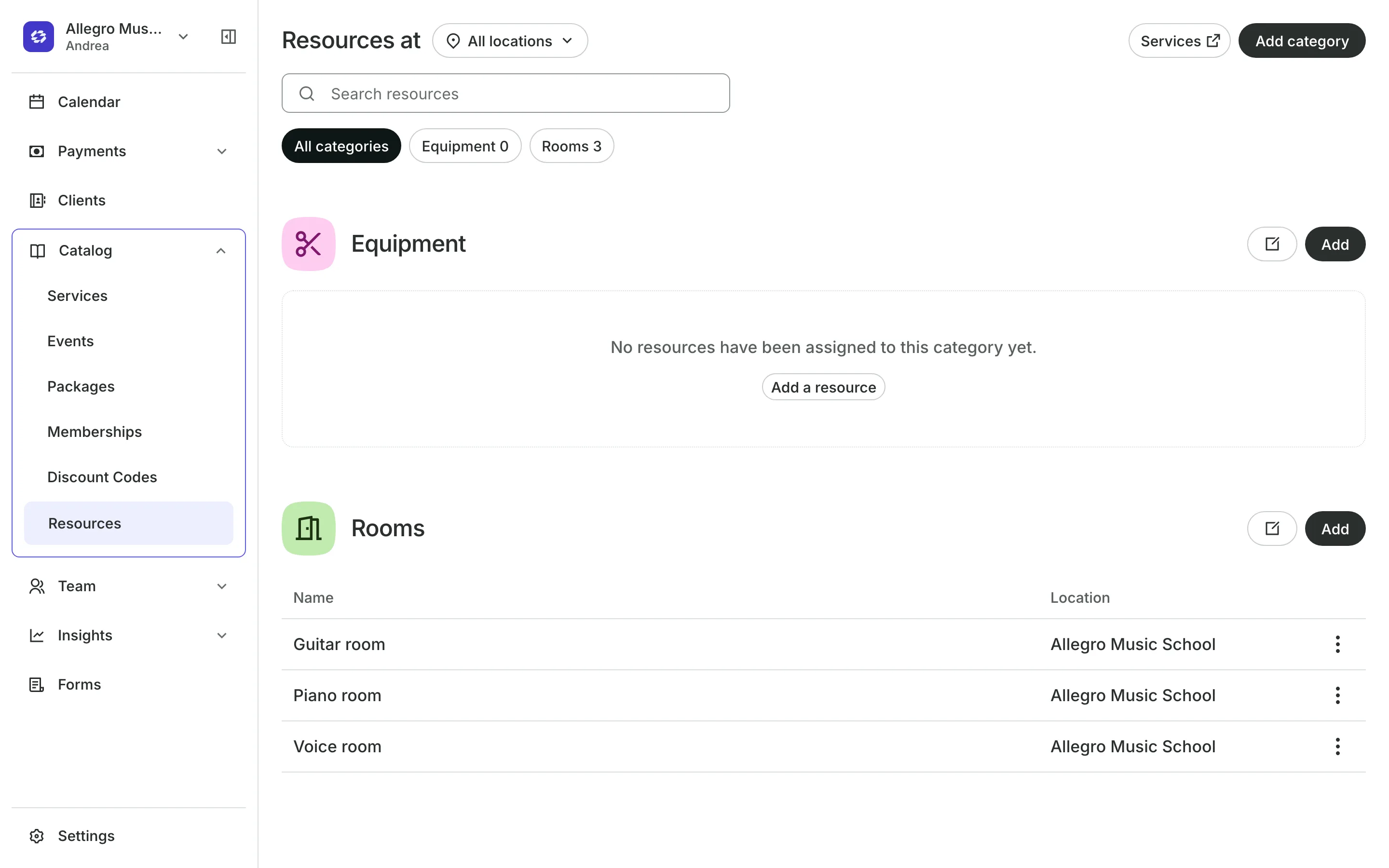Click the search magnifier icon
Viewport: 1389px width, 868px height.
coord(307,94)
